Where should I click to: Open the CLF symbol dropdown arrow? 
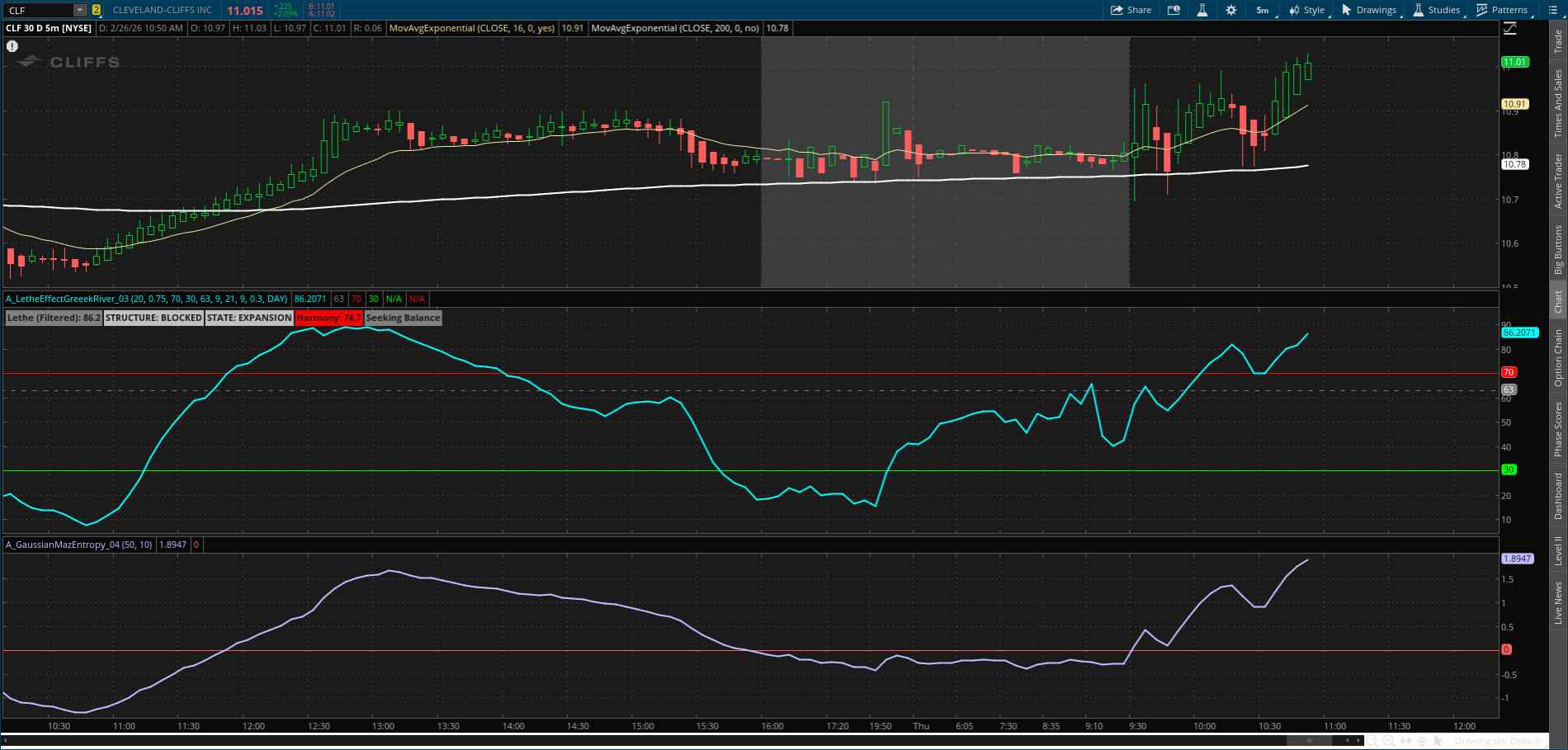[x=79, y=10]
